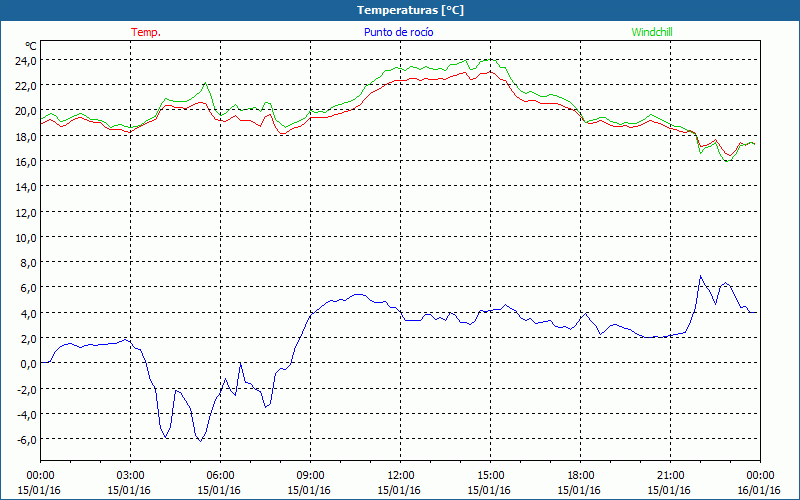The width and height of the screenshot is (800, 500).
Task: Click the '2,0' y-axis value
Action: pyautogui.click(x=29, y=339)
